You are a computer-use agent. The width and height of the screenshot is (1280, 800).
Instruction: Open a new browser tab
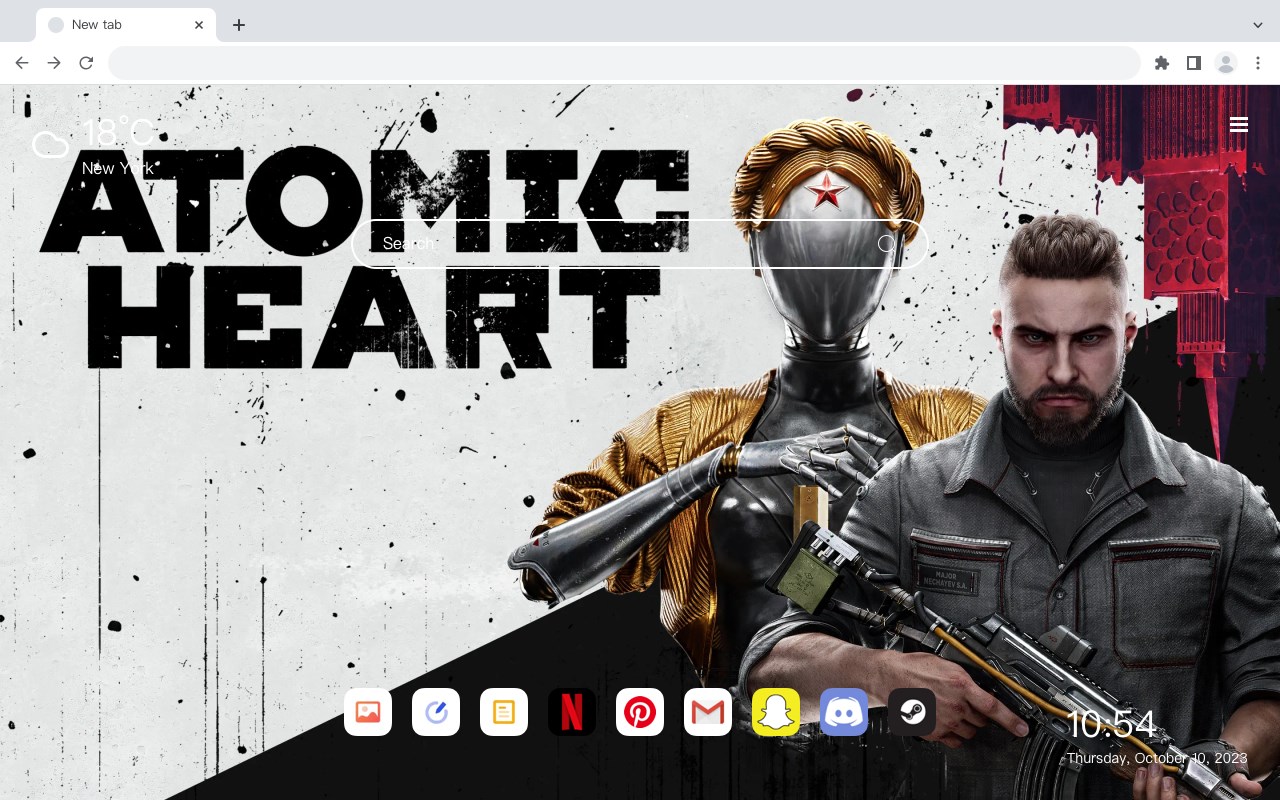tap(238, 25)
